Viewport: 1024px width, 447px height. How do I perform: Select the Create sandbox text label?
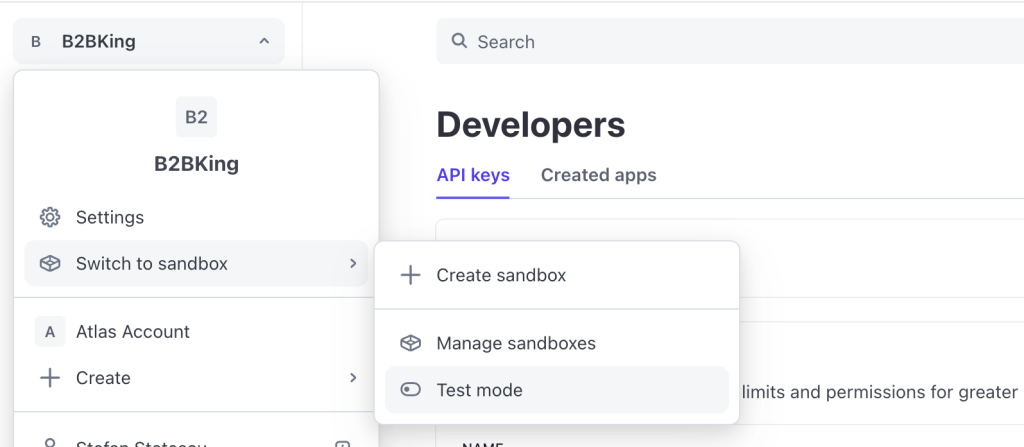click(x=501, y=275)
